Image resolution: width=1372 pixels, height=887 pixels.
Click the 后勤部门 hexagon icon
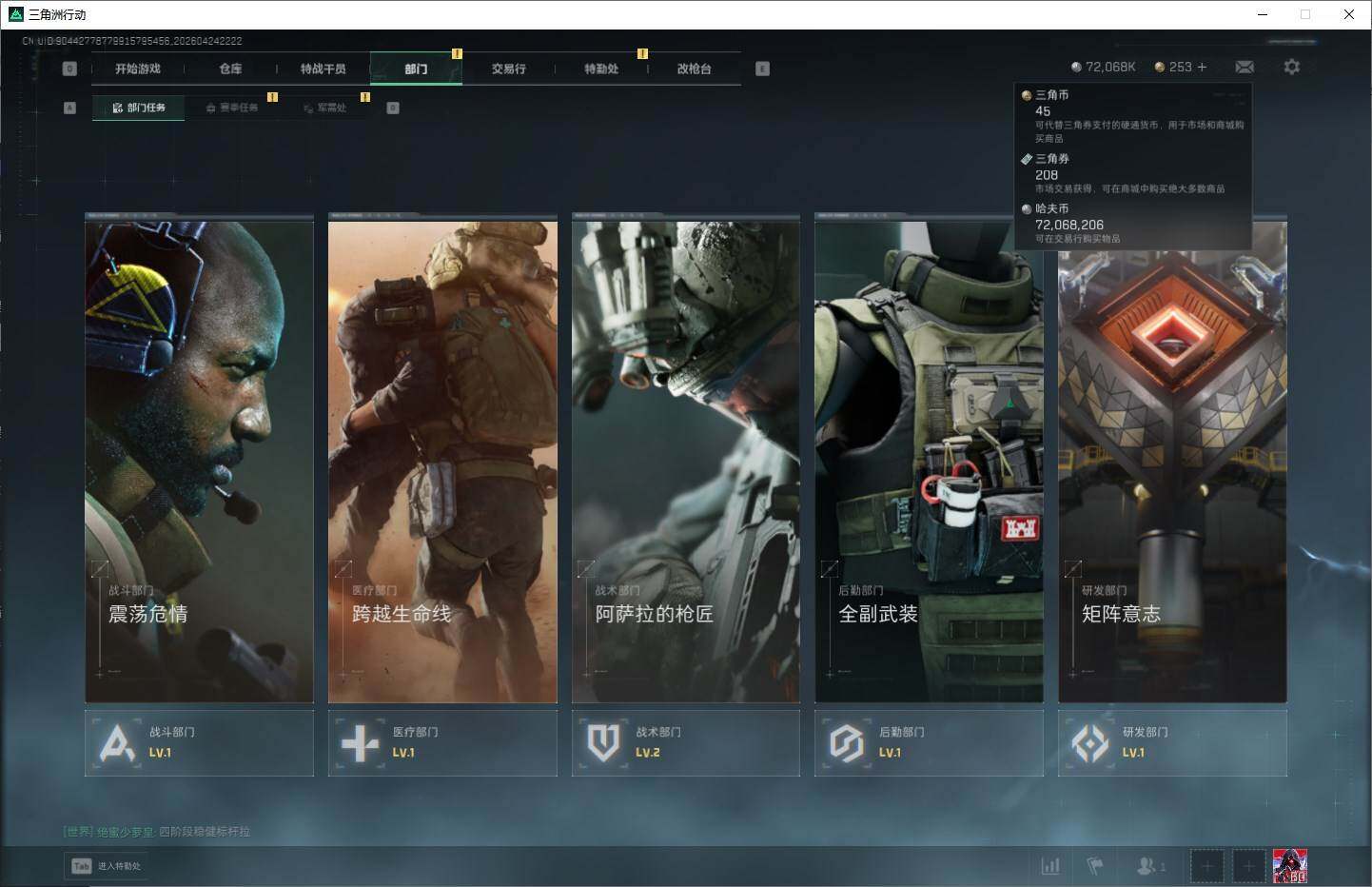click(x=846, y=742)
